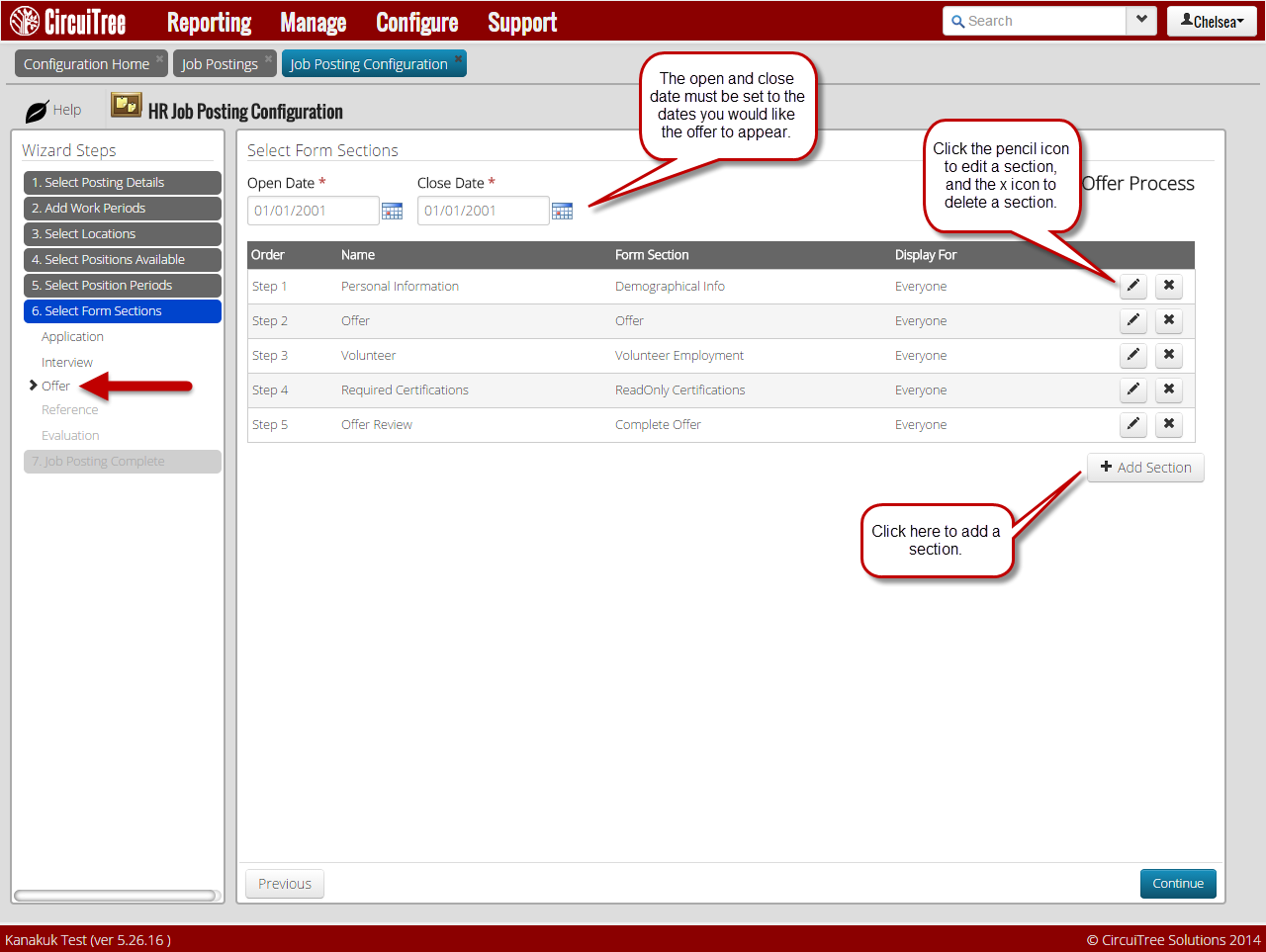This screenshot has height=952, width=1266.
Task: Go to step 3 Select Locations
Action: [122, 234]
